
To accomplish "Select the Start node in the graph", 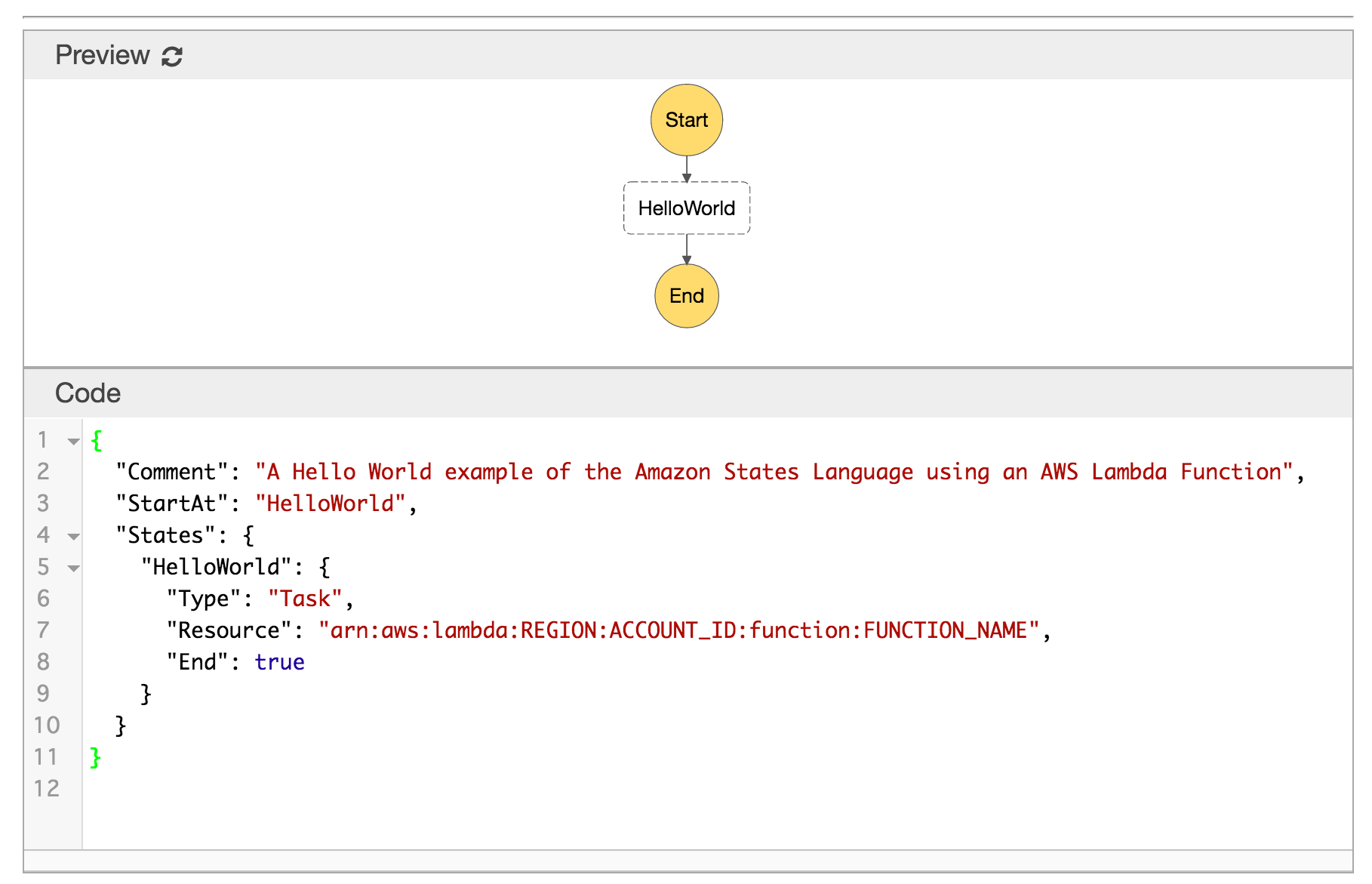I will pos(686,120).
